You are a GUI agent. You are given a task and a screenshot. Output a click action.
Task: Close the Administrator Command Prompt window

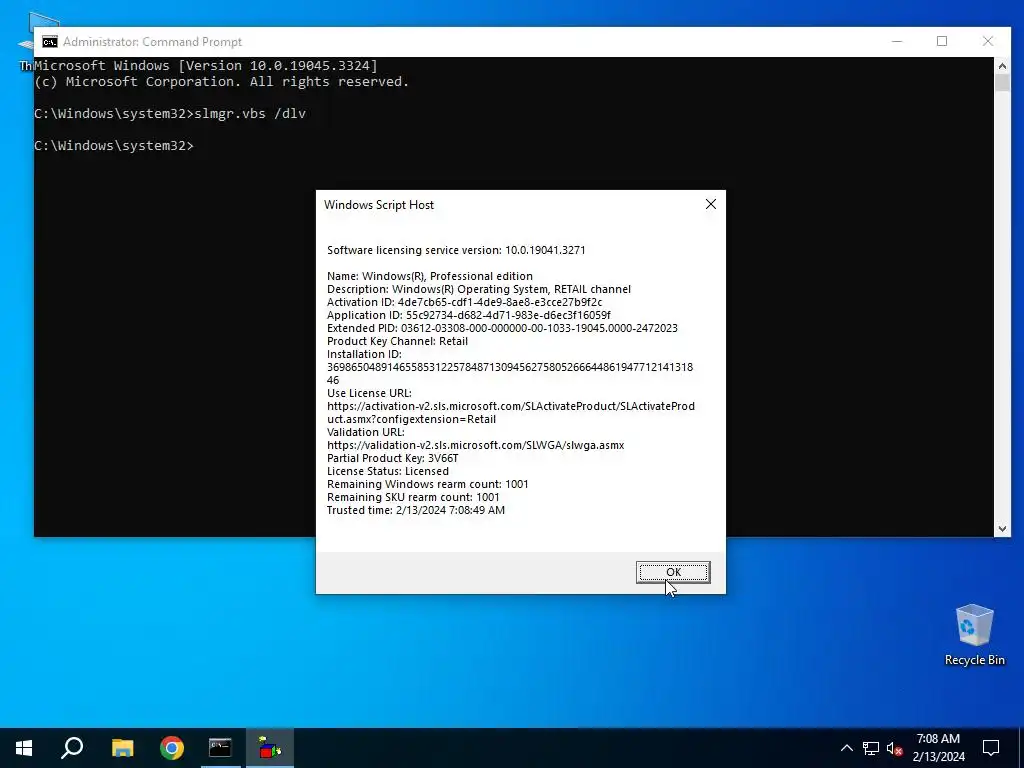(x=987, y=41)
